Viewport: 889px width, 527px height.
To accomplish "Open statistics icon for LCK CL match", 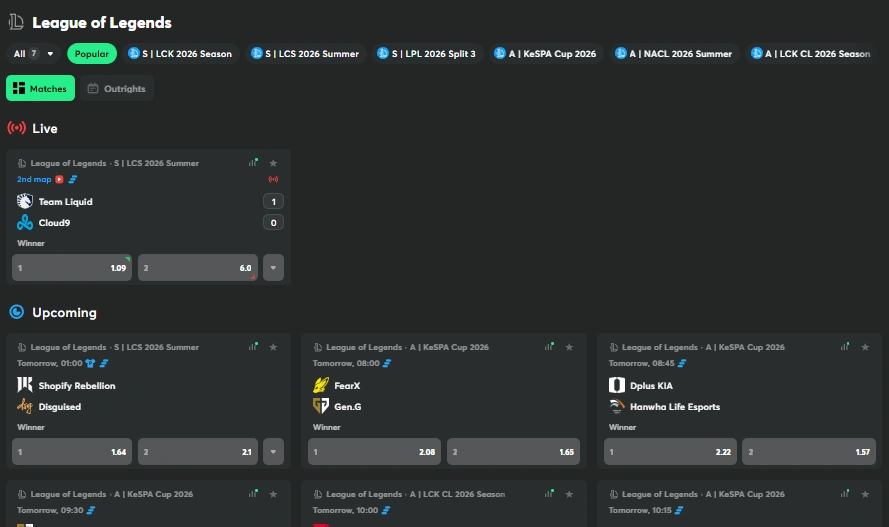I will click(x=549, y=494).
